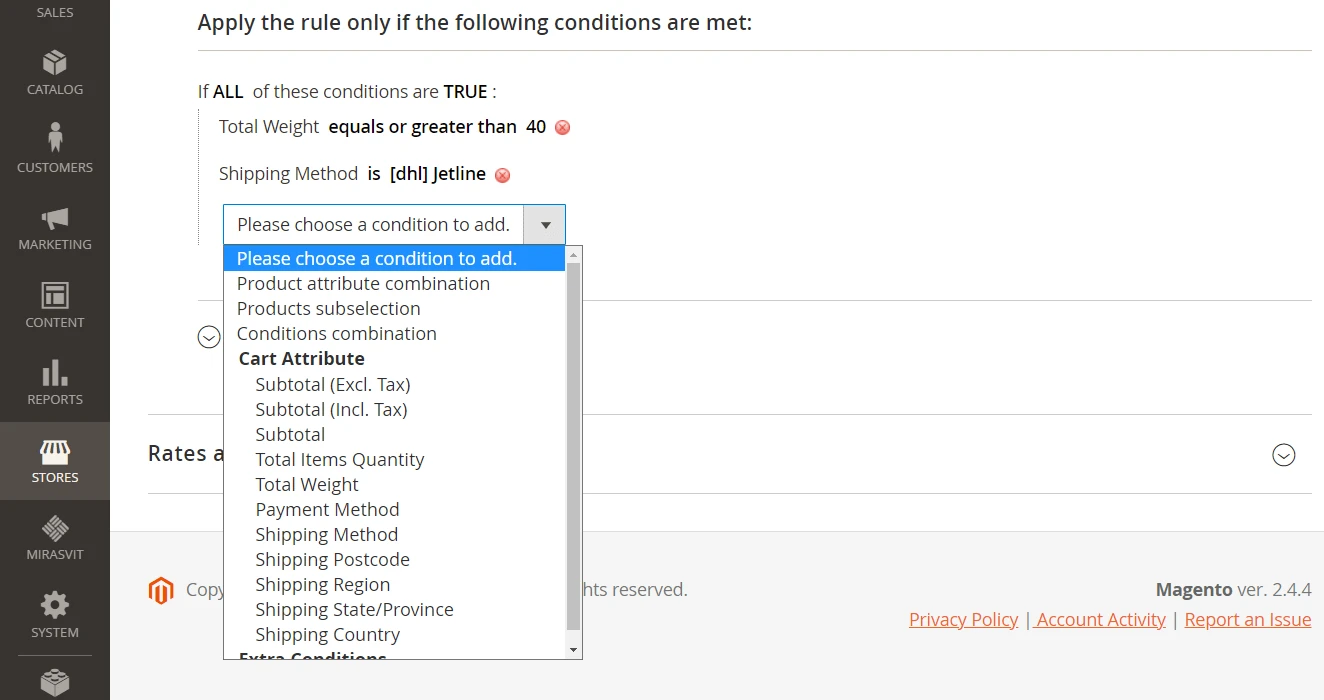Open the Reports bar chart icon

point(55,373)
